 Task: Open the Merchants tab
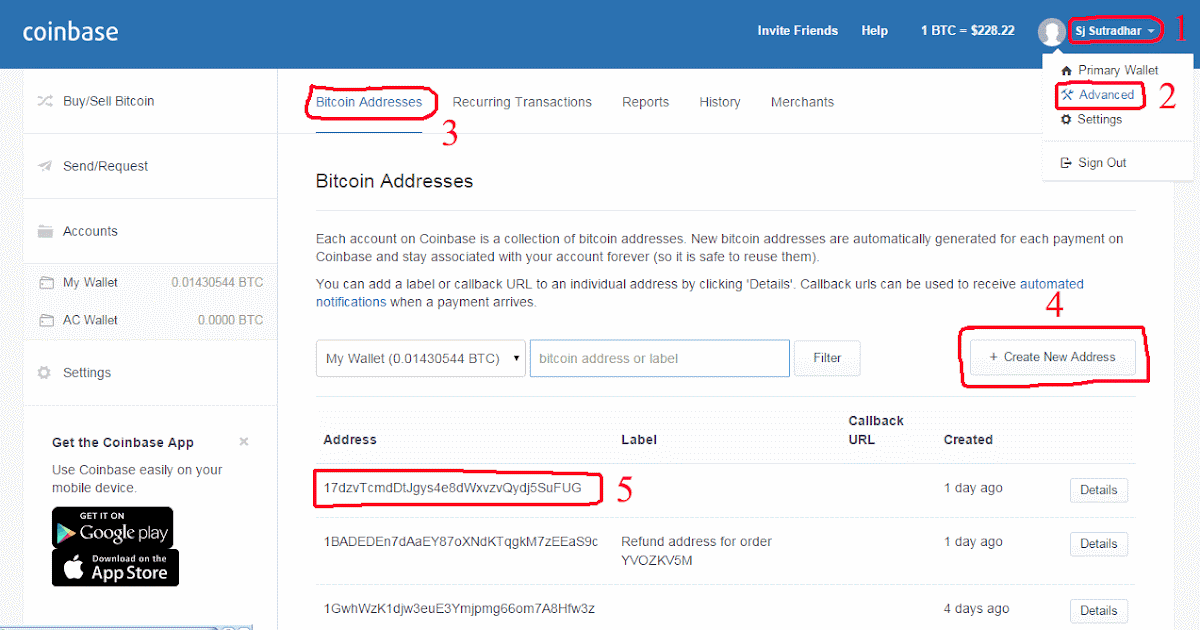pyautogui.click(x=802, y=102)
